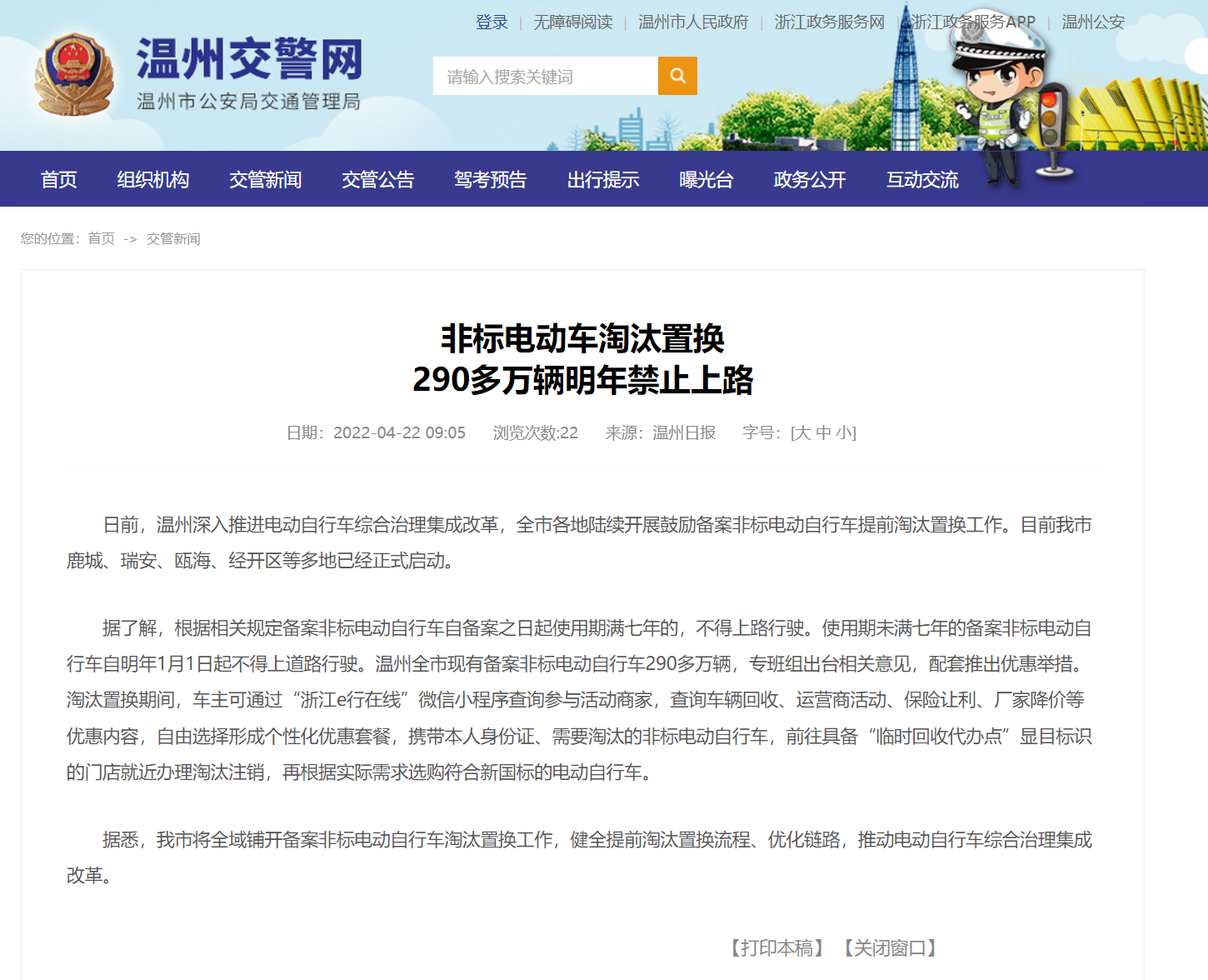Select 交管新闻 in the navigation bar
This screenshot has width=1208, height=980.
tap(265, 180)
